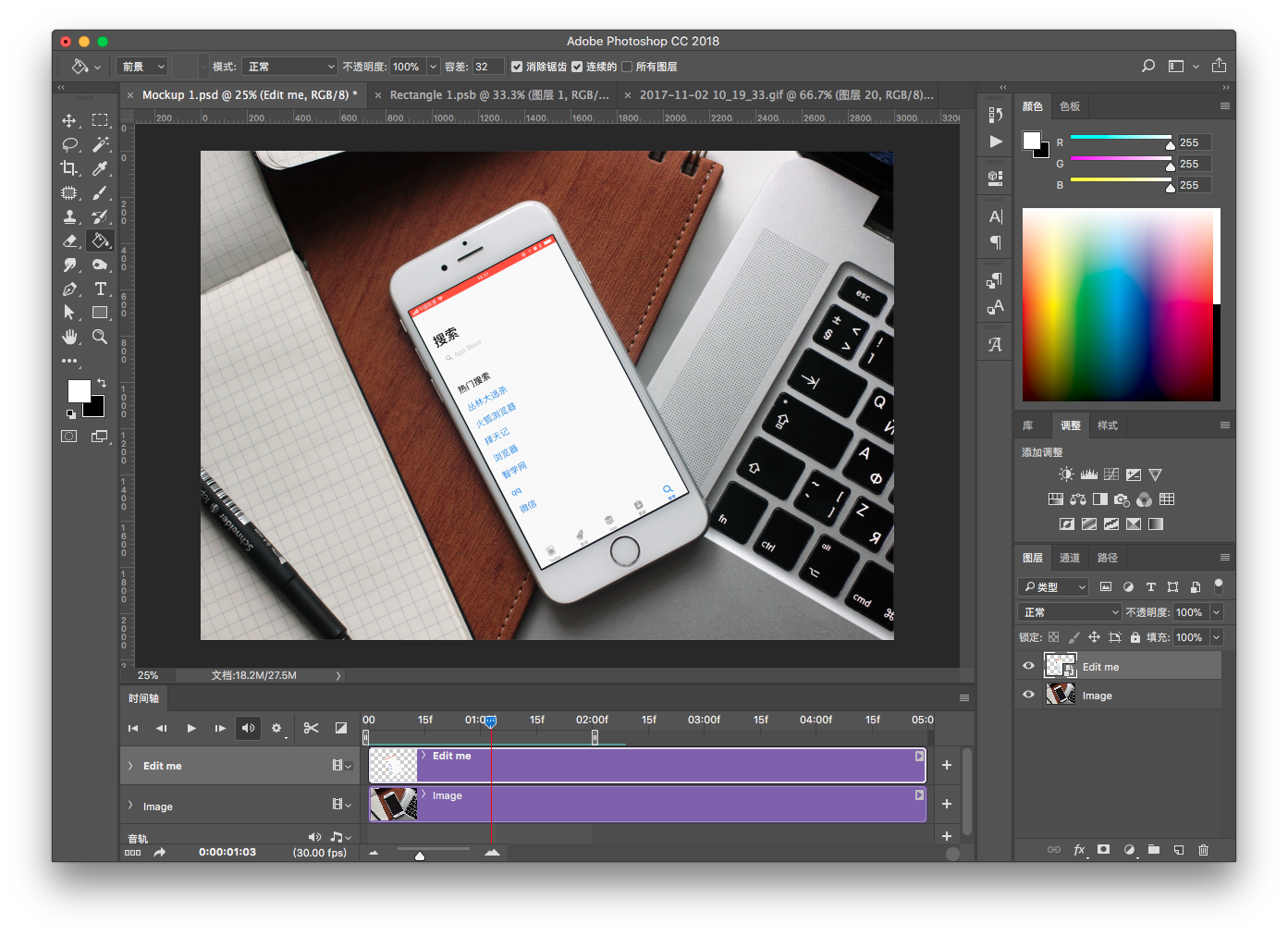Select the Image layer thumbnail
1288x936 pixels.
1060,695
